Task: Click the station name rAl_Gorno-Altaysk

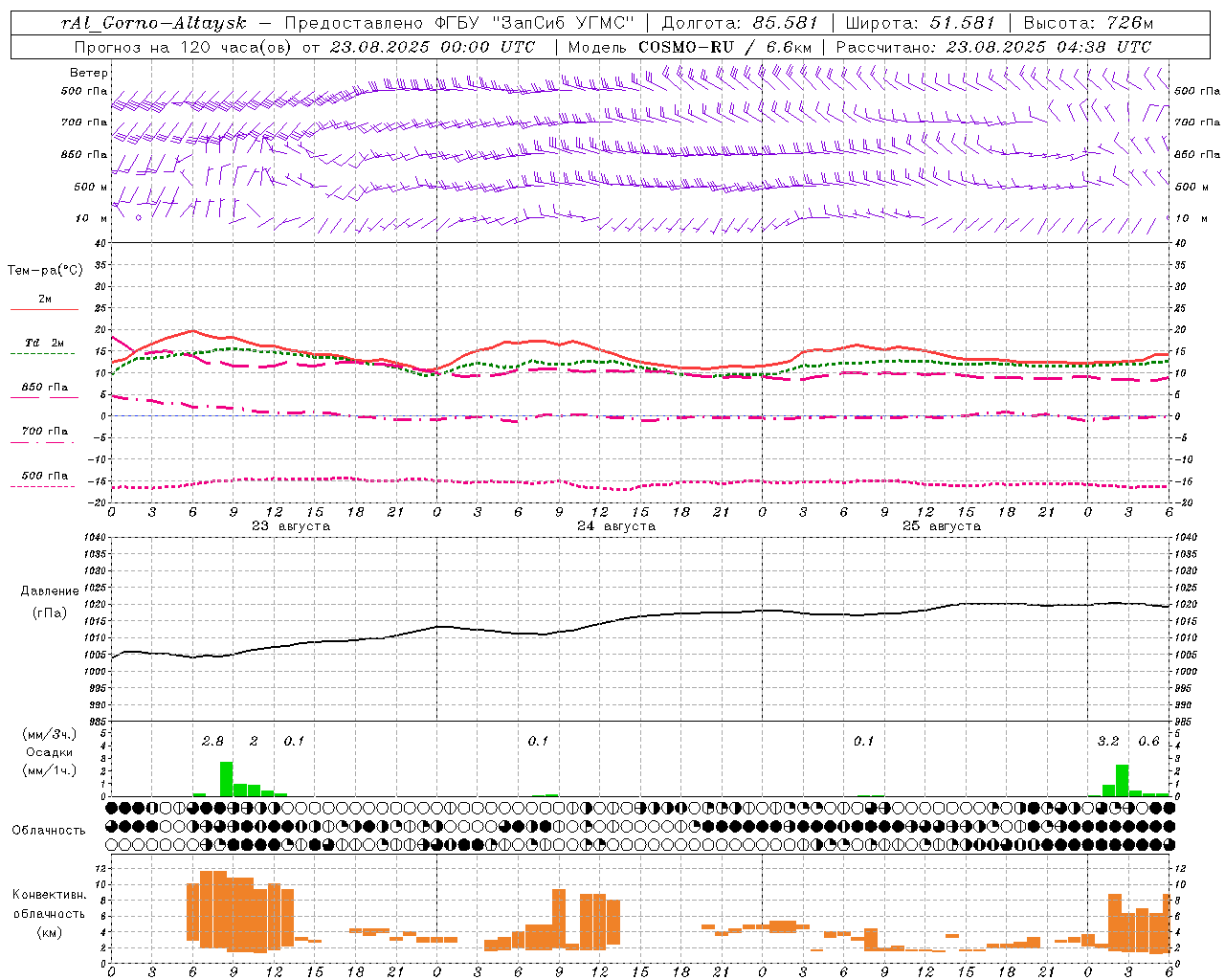Action: tap(152, 23)
